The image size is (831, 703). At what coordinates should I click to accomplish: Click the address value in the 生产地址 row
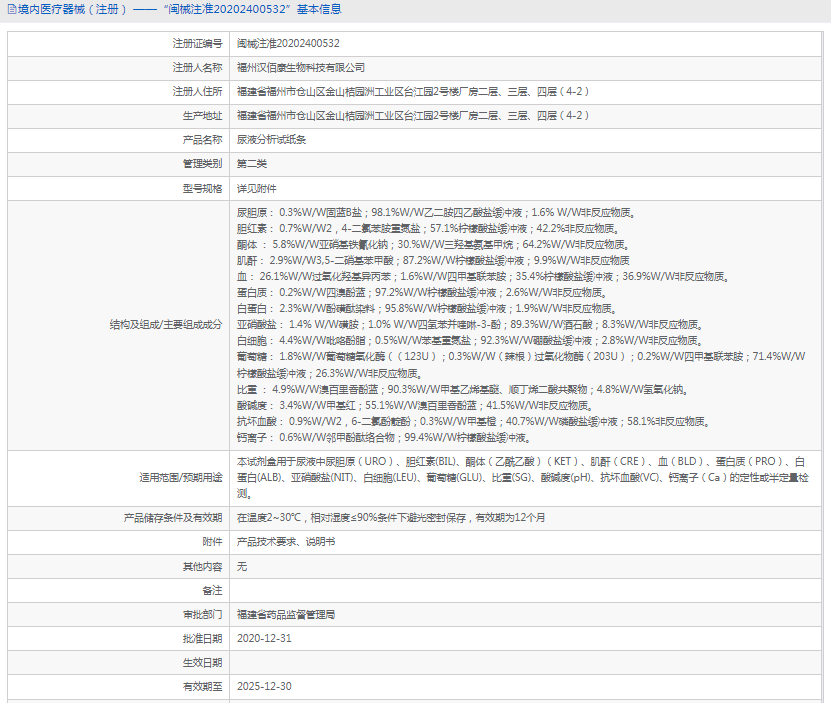pyautogui.click(x=413, y=116)
